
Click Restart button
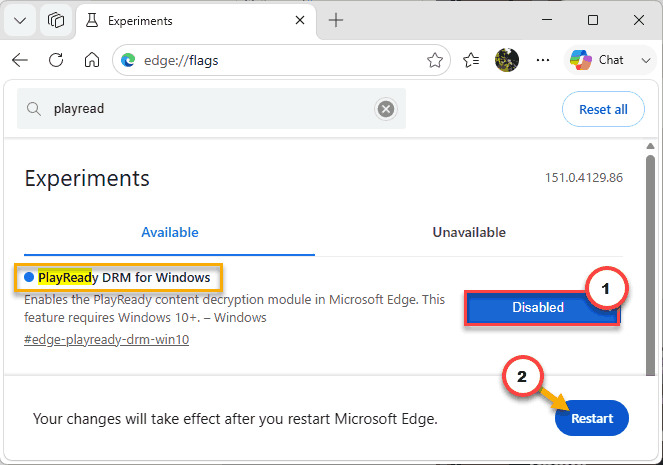click(592, 418)
